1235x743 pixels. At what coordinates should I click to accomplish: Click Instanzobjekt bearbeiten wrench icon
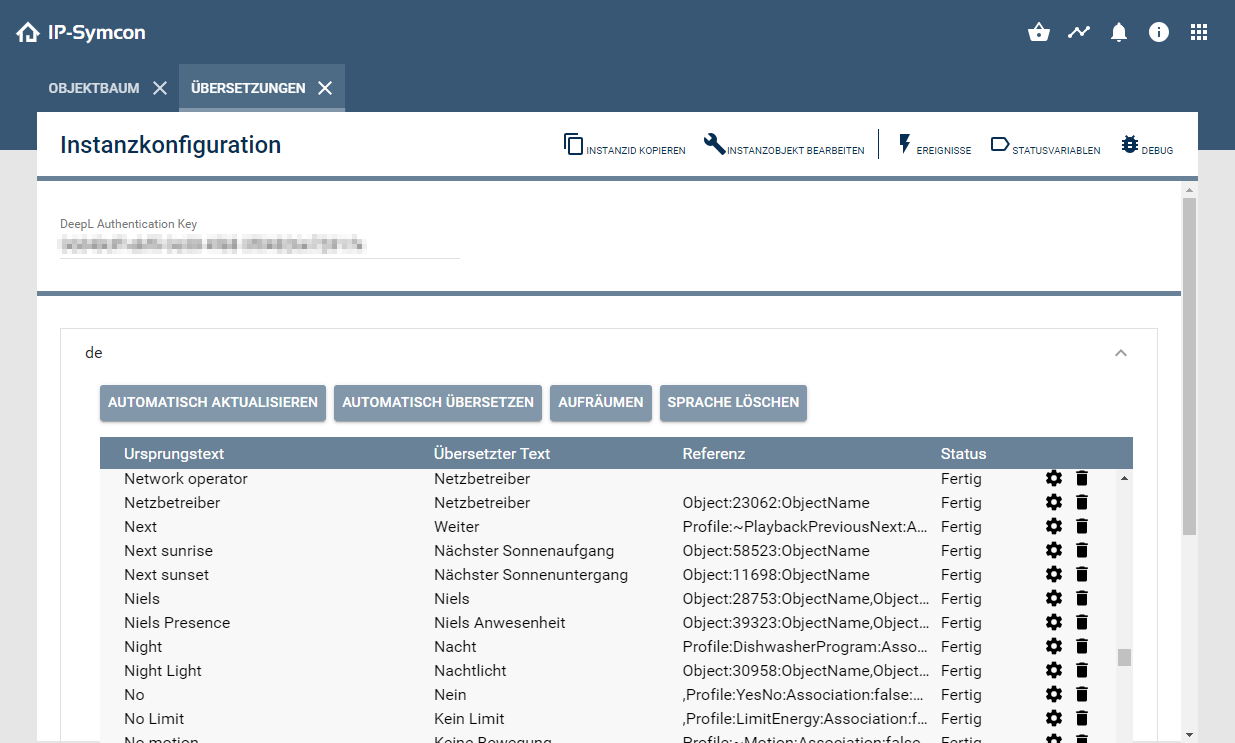click(714, 144)
